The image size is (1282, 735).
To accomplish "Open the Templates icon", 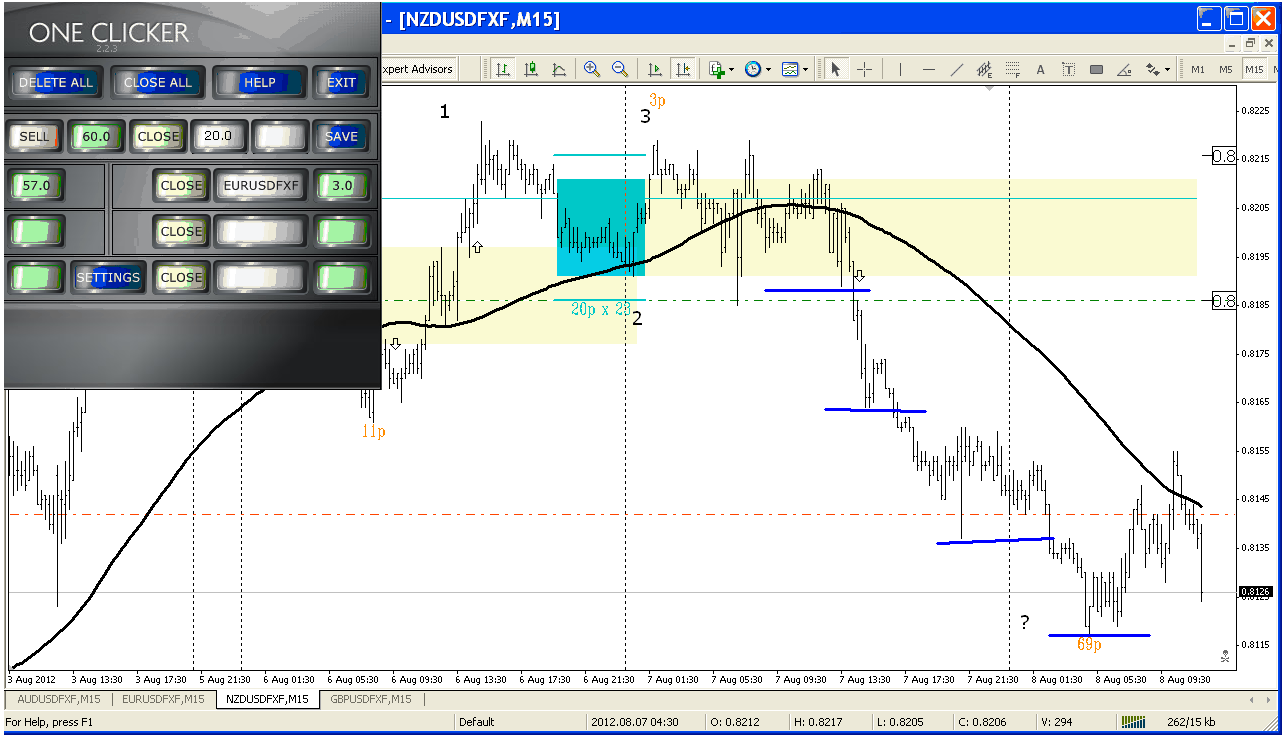I will [x=790, y=69].
